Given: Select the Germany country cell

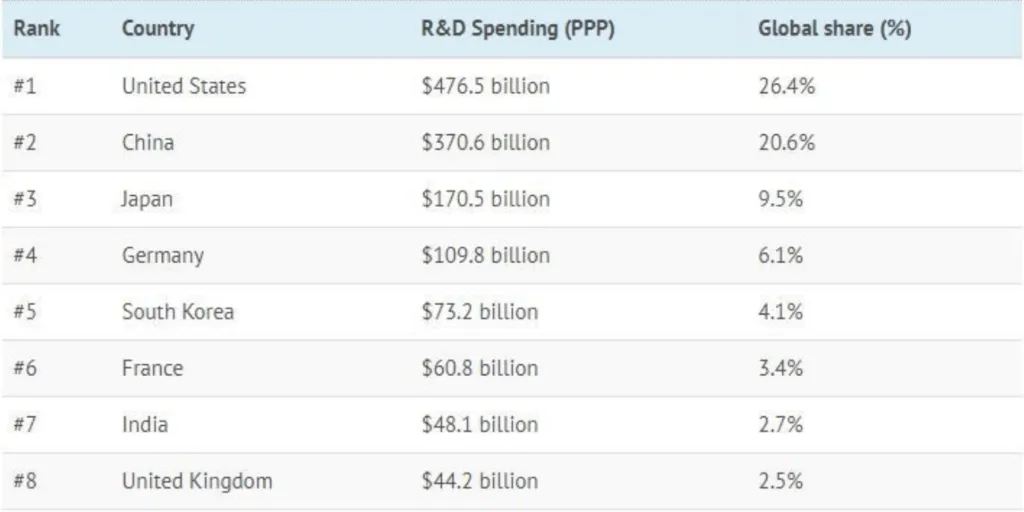Looking at the screenshot, I should 163,255.
